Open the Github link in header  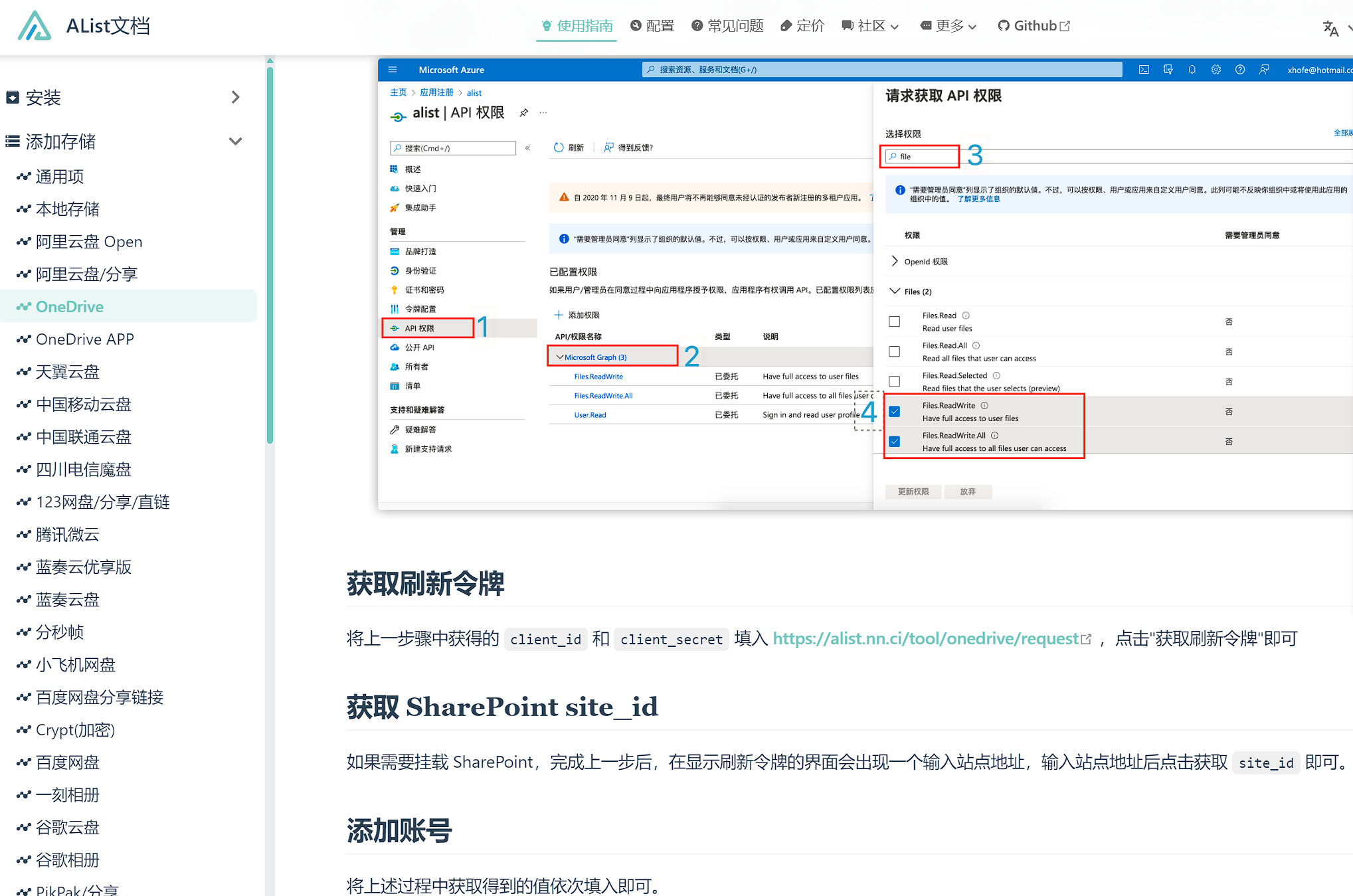point(1034,26)
